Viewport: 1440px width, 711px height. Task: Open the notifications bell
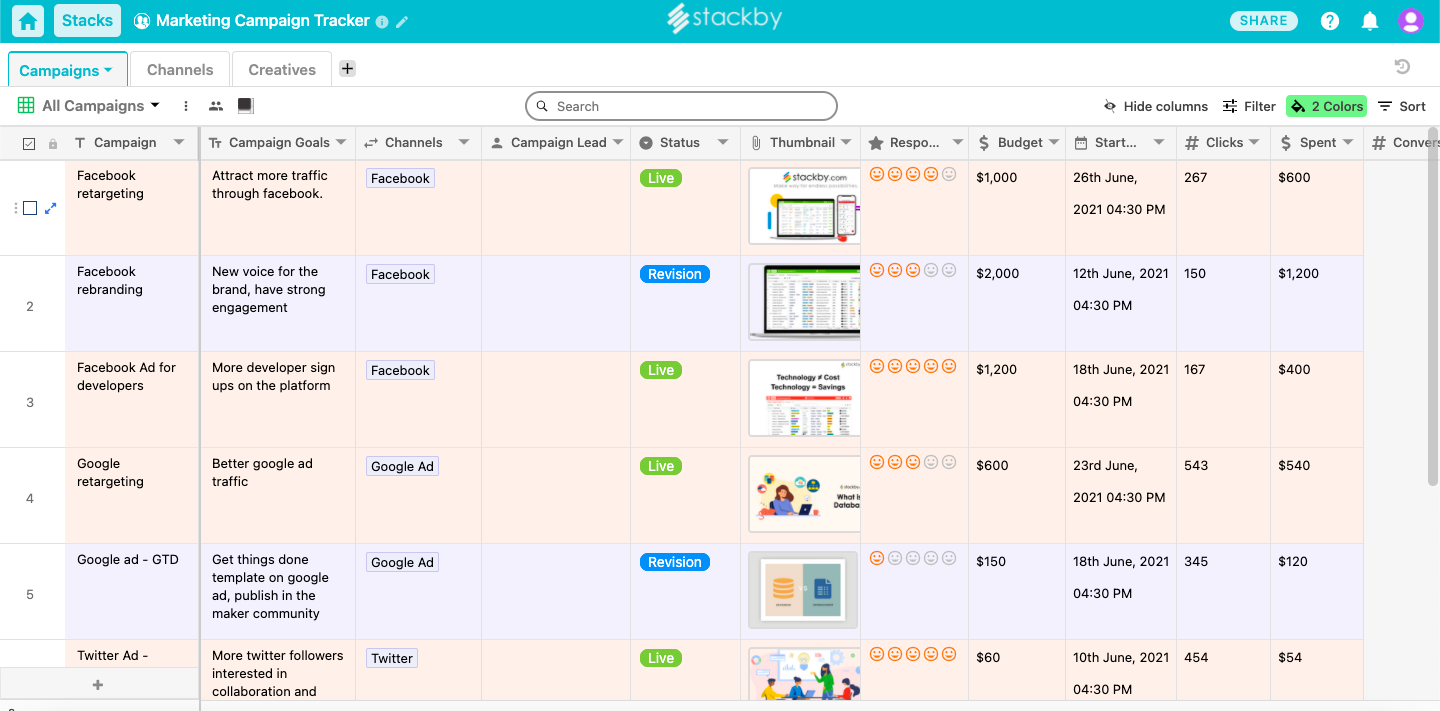[x=1370, y=21]
